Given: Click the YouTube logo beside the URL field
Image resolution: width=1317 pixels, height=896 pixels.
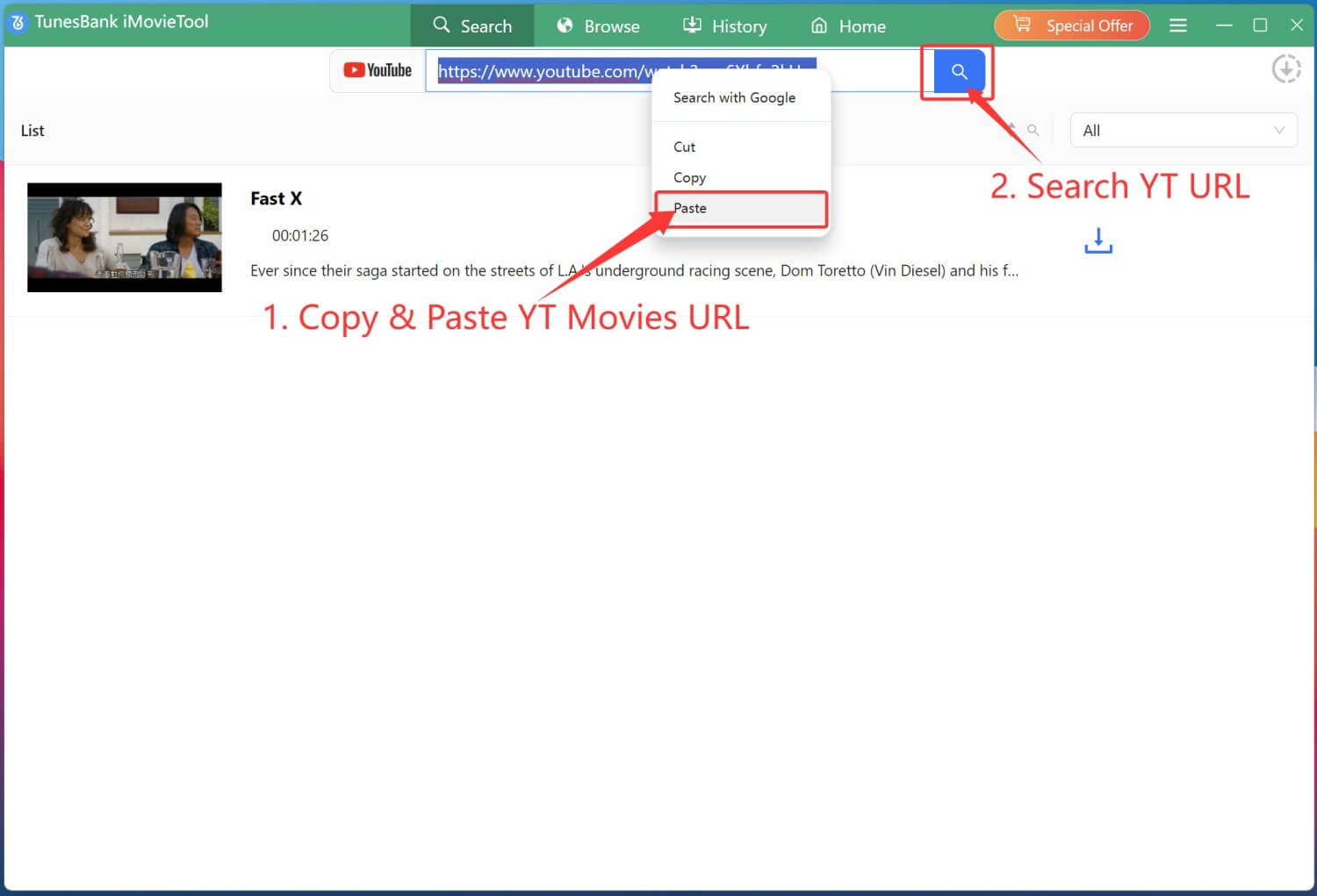Looking at the screenshot, I should coord(377,70).
